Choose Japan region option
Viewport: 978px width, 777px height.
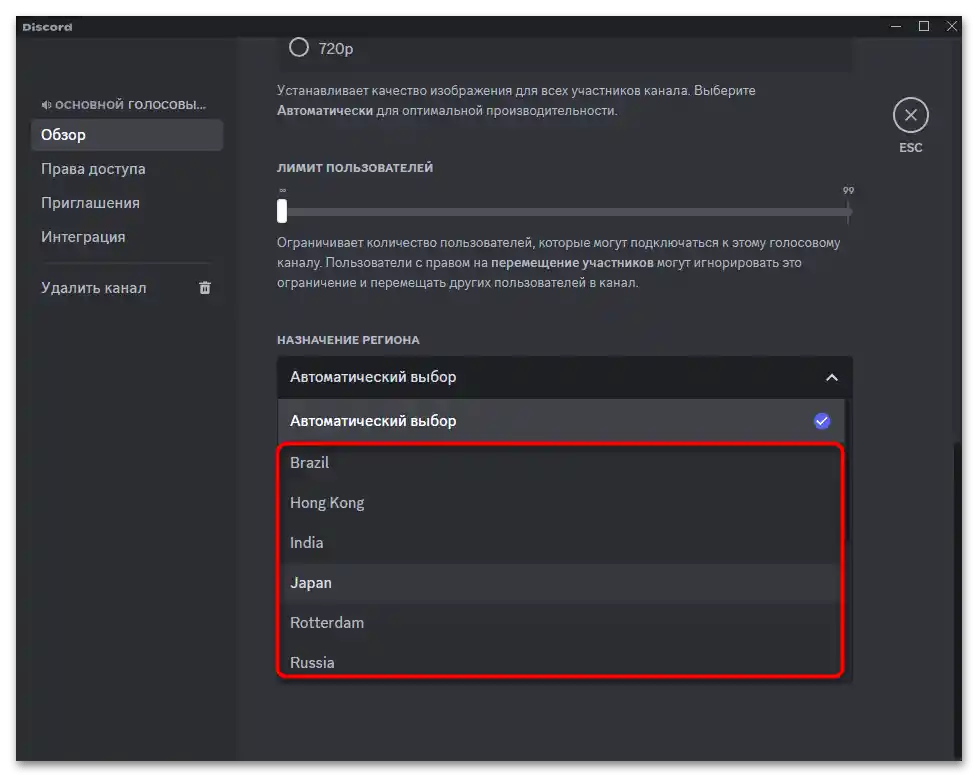coord(311,583)
